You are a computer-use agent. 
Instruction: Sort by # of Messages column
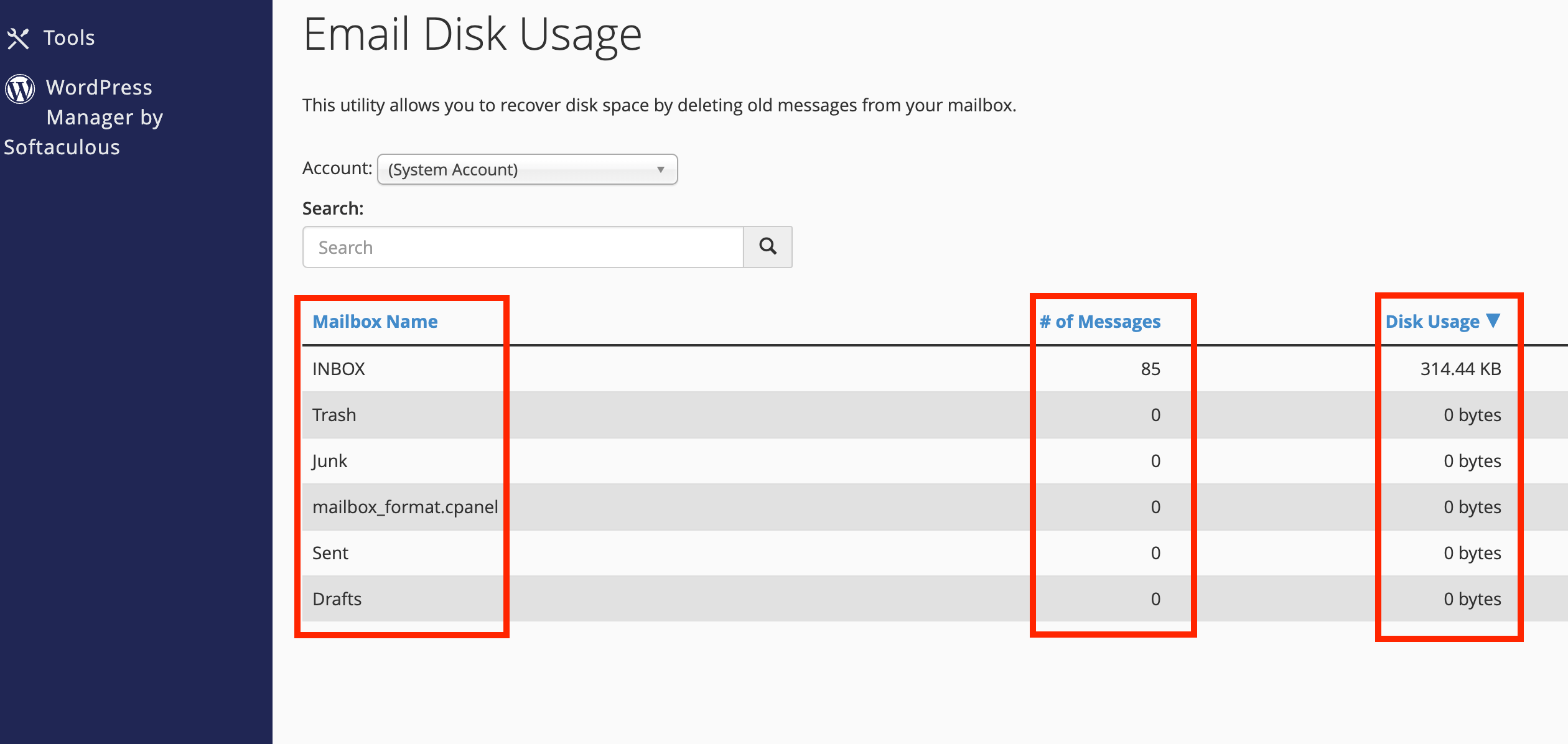[x=1100, y=322]
